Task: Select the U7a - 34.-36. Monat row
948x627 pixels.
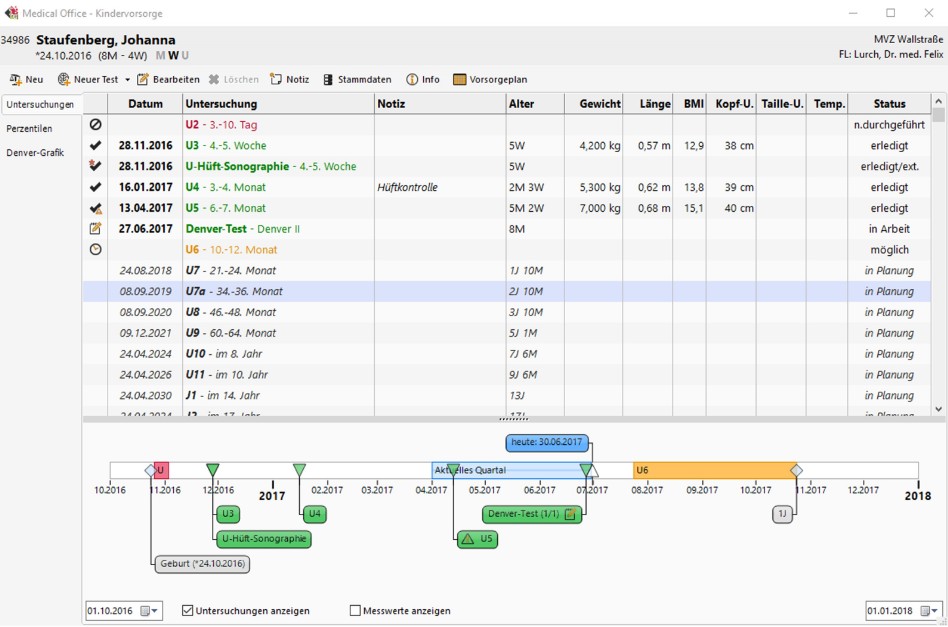Action: pyautogui.click(x=507, y=291)
